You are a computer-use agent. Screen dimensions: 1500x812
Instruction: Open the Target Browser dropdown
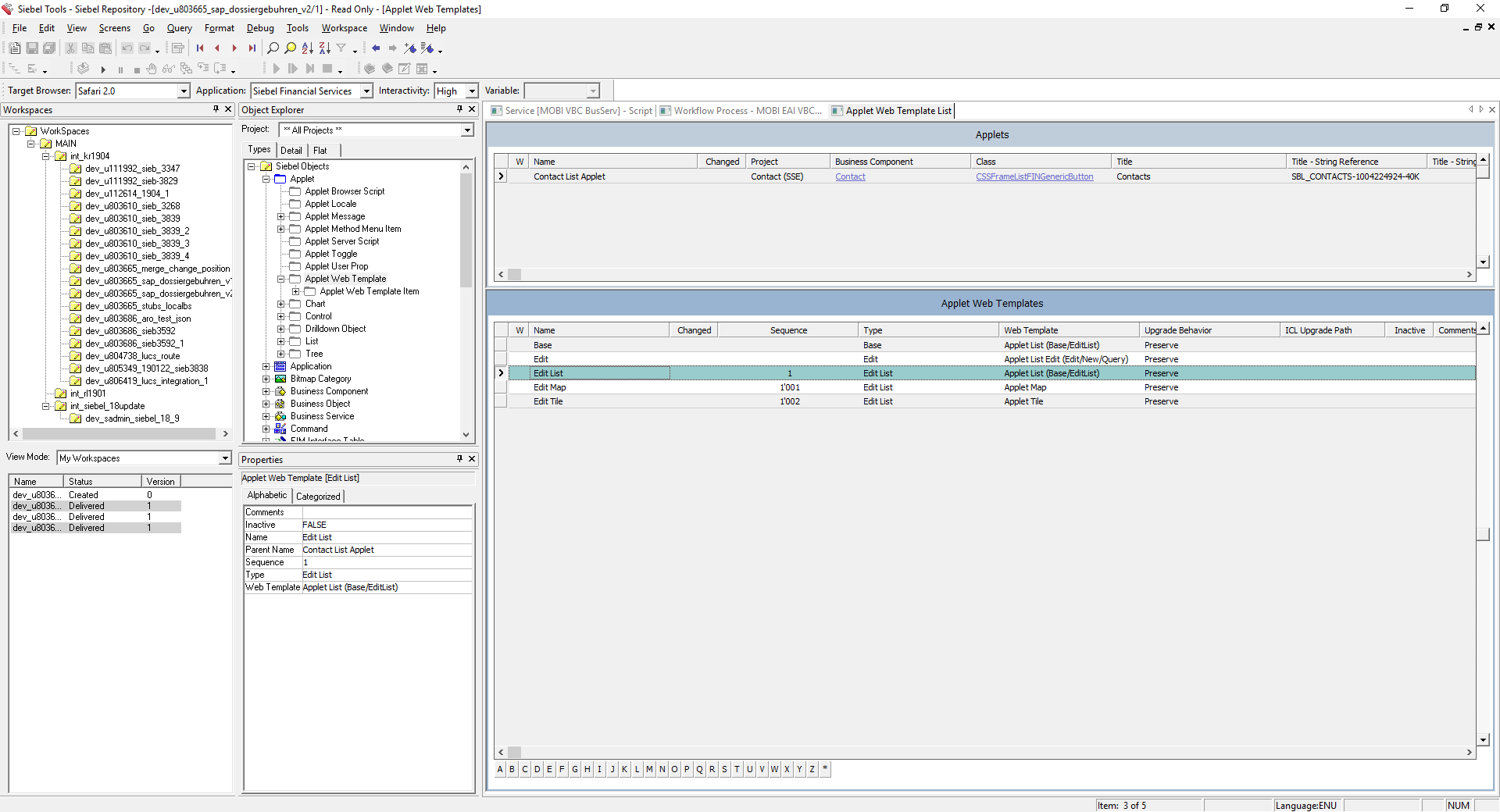coord(184,91)
